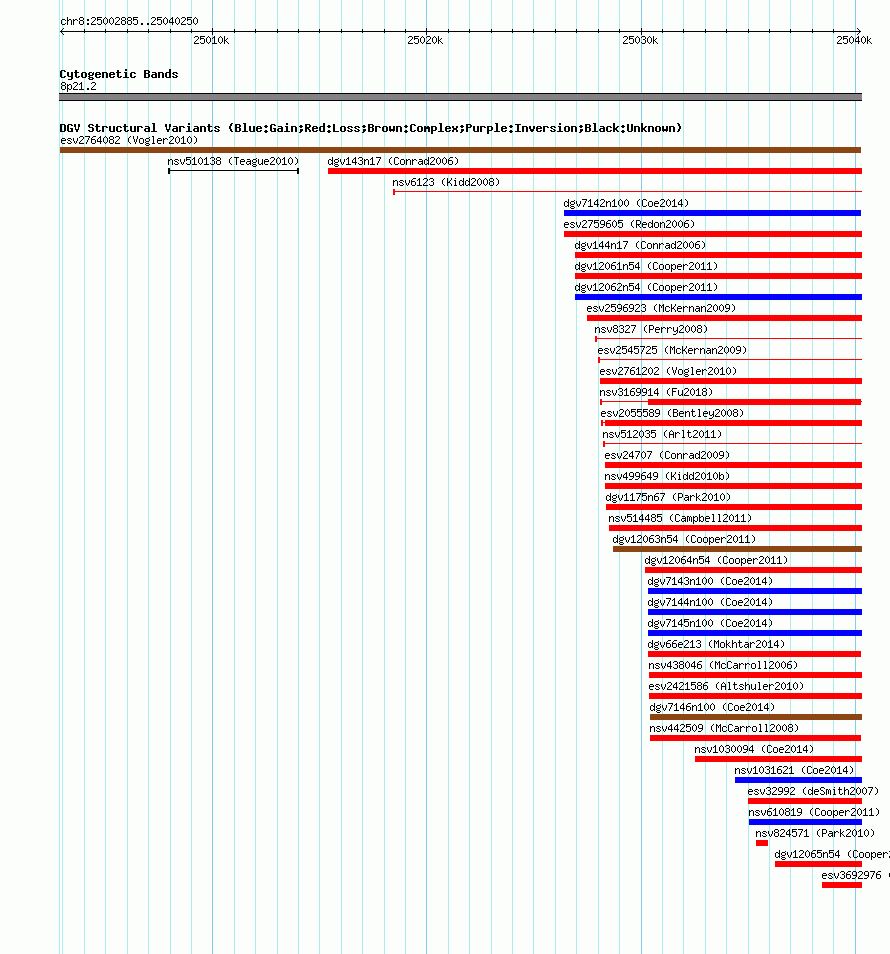Open nsv442509 (McCarroll2008) label
890x954 pixels.
pyautogui.click(x=725, y=728)
